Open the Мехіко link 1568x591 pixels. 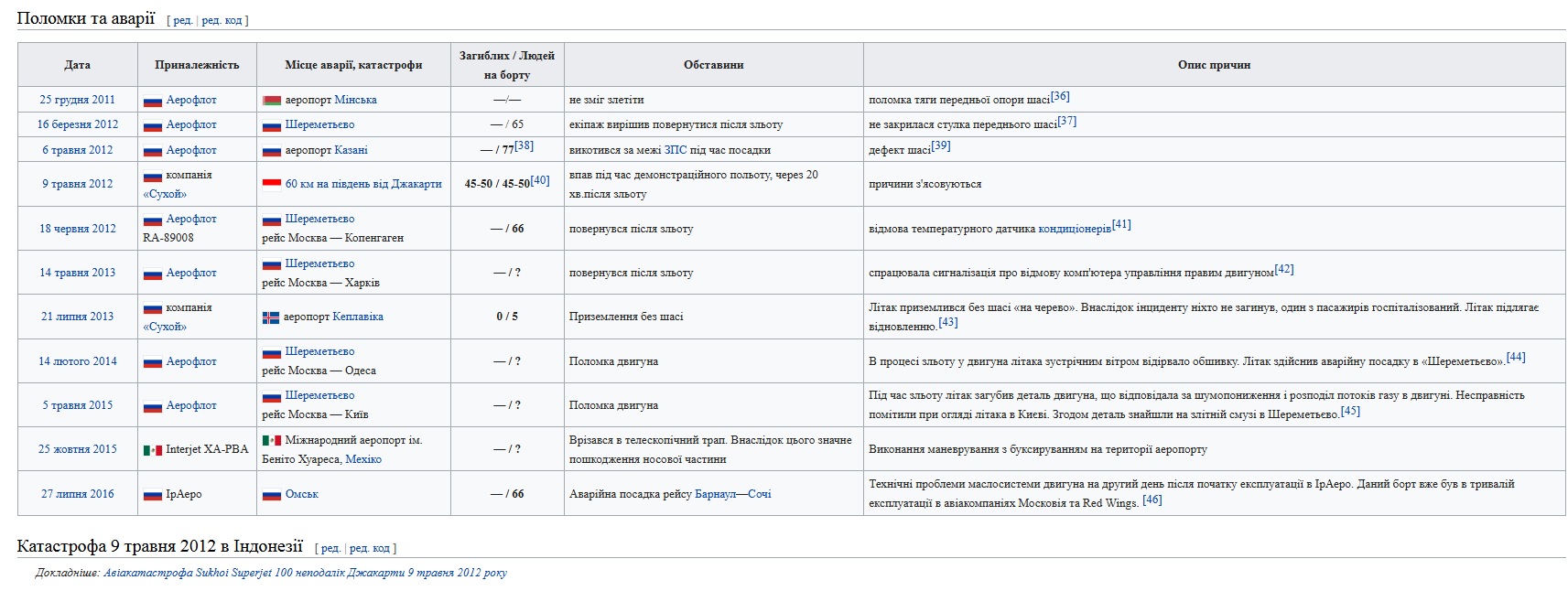click(363, 459)
